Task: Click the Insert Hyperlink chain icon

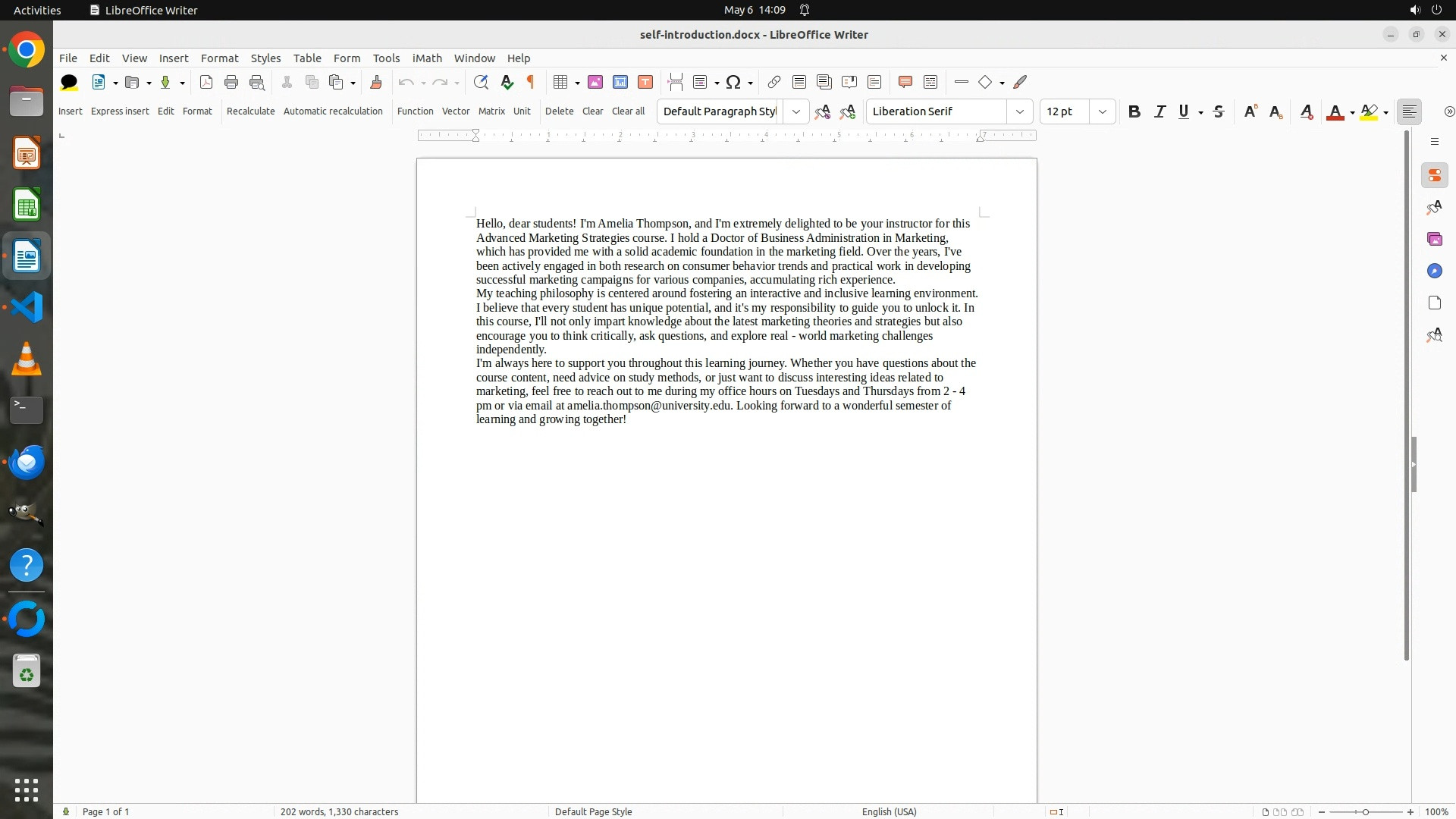Action: click(773, 82)
